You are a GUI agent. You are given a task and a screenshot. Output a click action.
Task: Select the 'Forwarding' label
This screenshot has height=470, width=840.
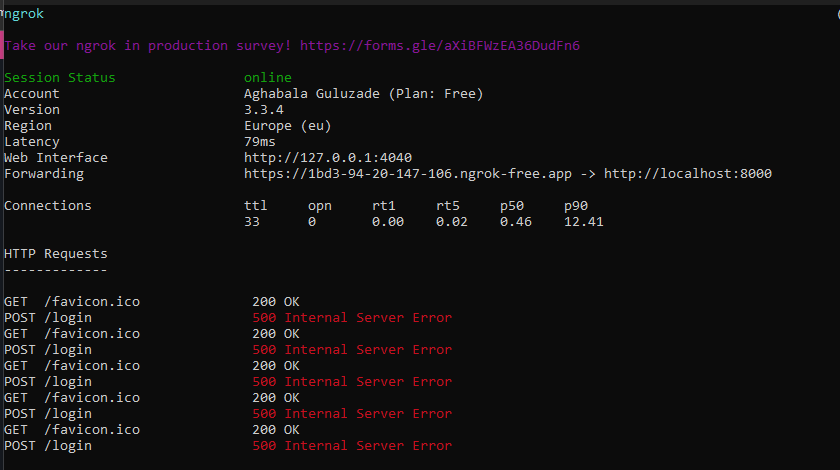(x=44, y=174)
